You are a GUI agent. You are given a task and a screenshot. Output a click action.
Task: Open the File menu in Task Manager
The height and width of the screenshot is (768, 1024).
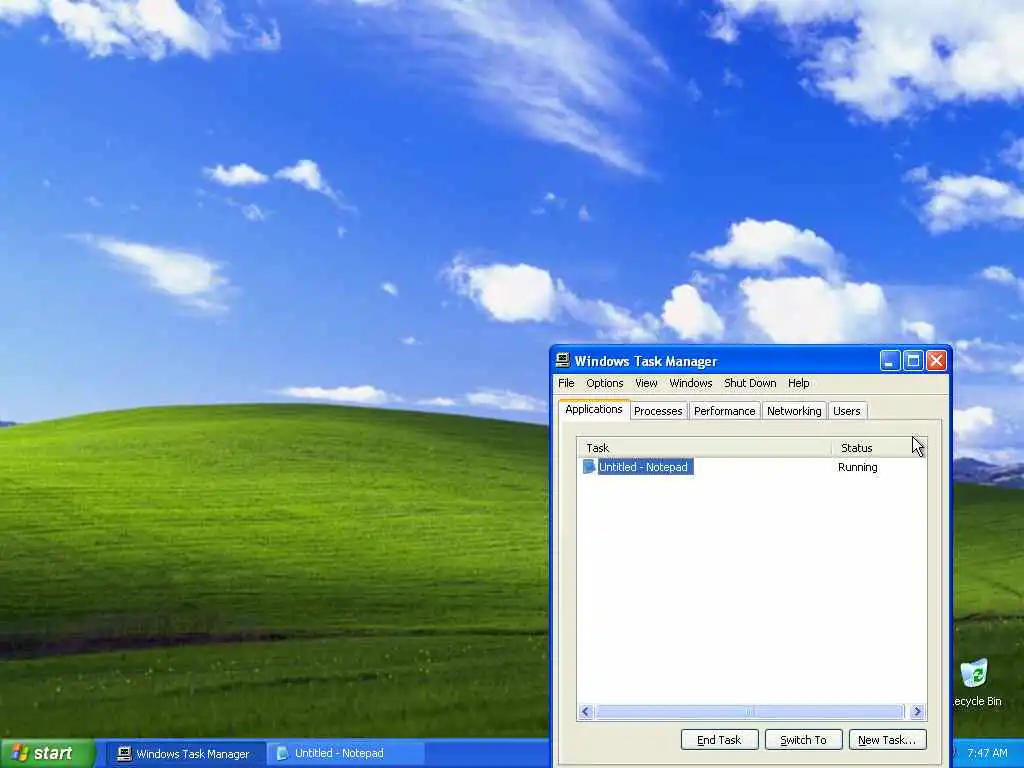pyautogui.click(x=566, y=383)
